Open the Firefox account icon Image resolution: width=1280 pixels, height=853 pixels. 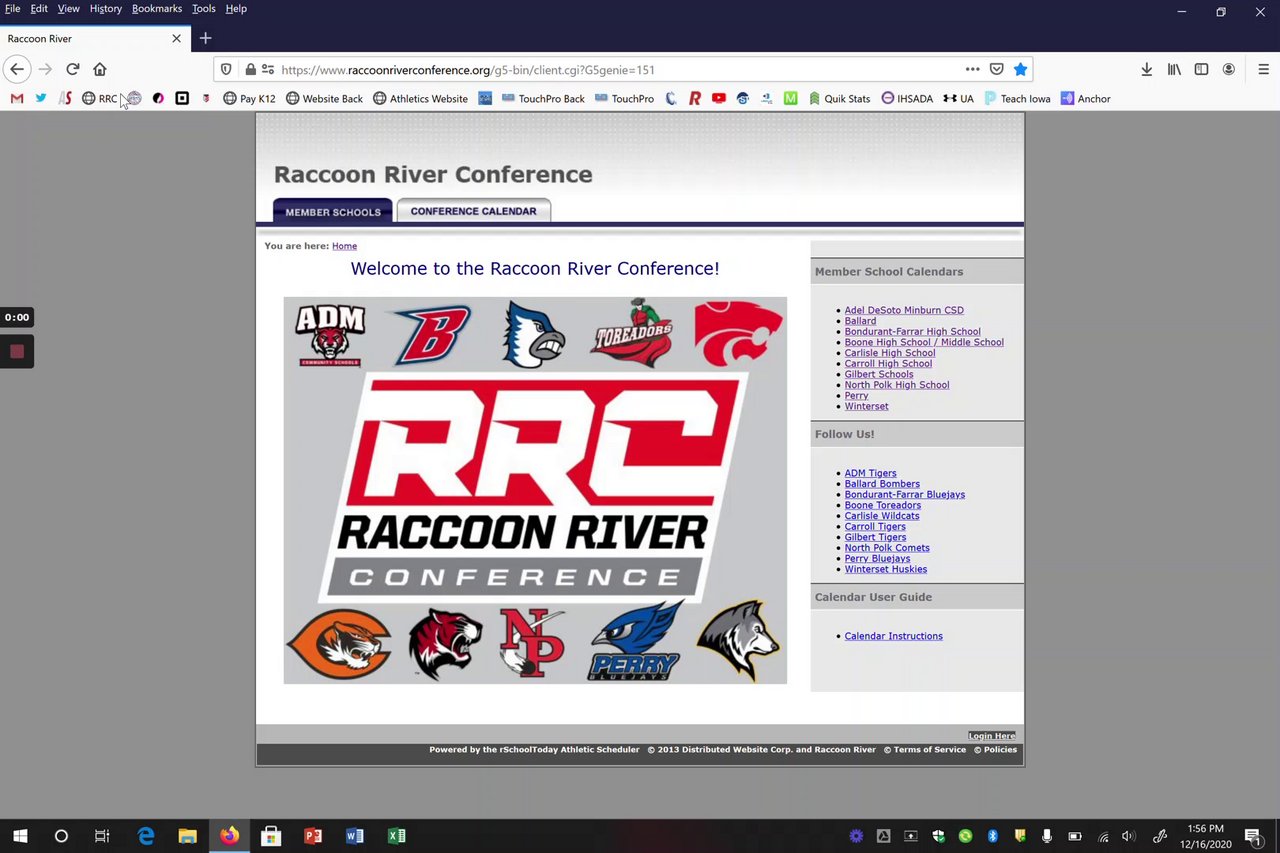coord(1228,69)
